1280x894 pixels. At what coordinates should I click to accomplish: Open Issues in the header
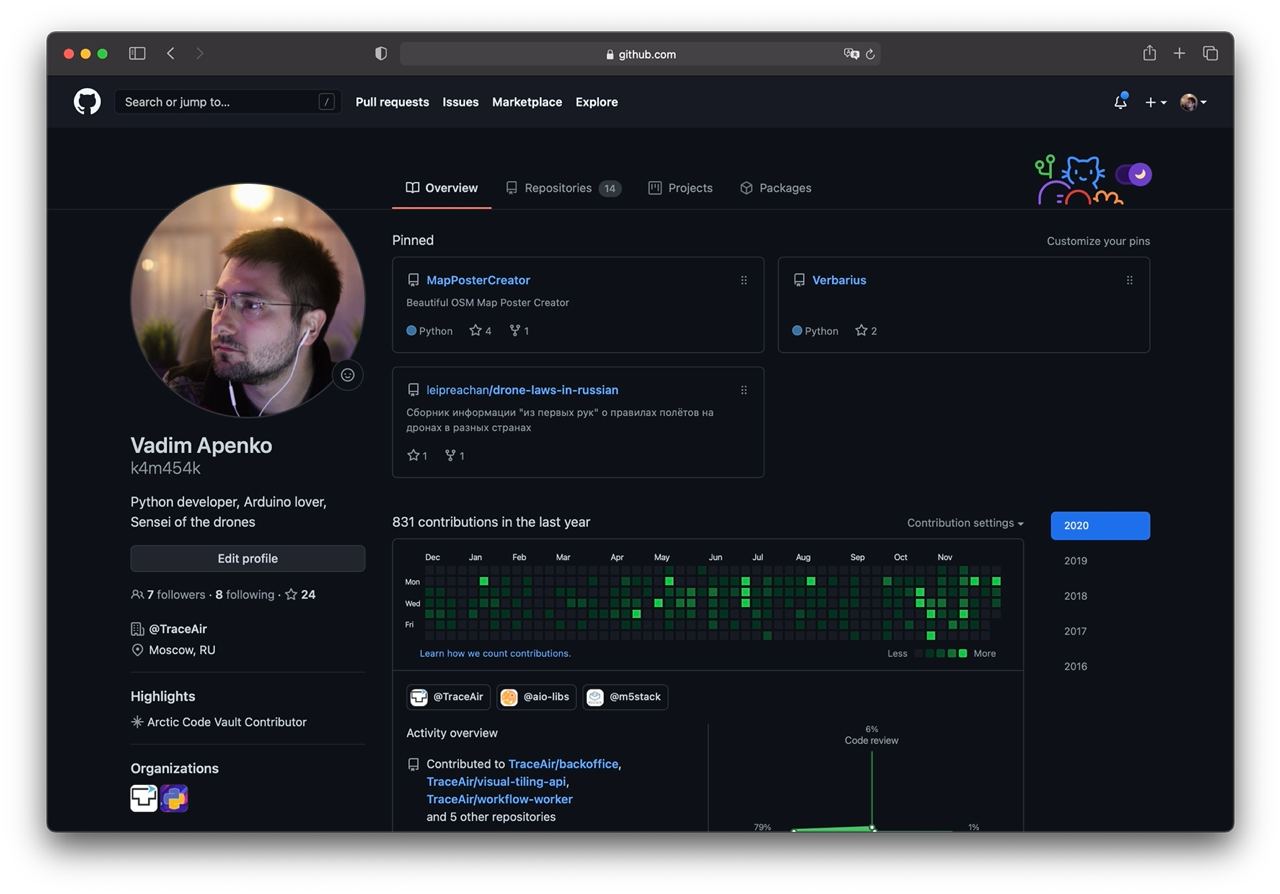460,102
